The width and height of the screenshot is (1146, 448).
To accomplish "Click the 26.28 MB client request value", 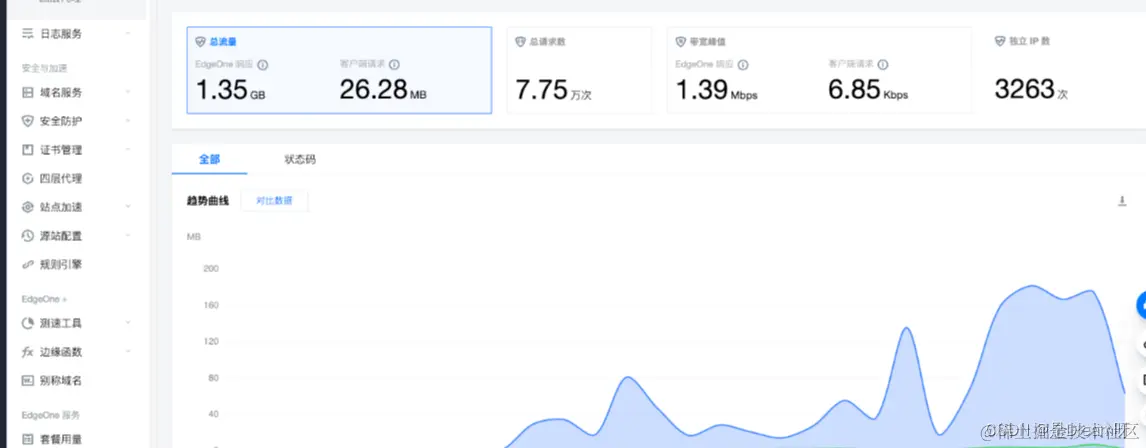I will (383, 90).
